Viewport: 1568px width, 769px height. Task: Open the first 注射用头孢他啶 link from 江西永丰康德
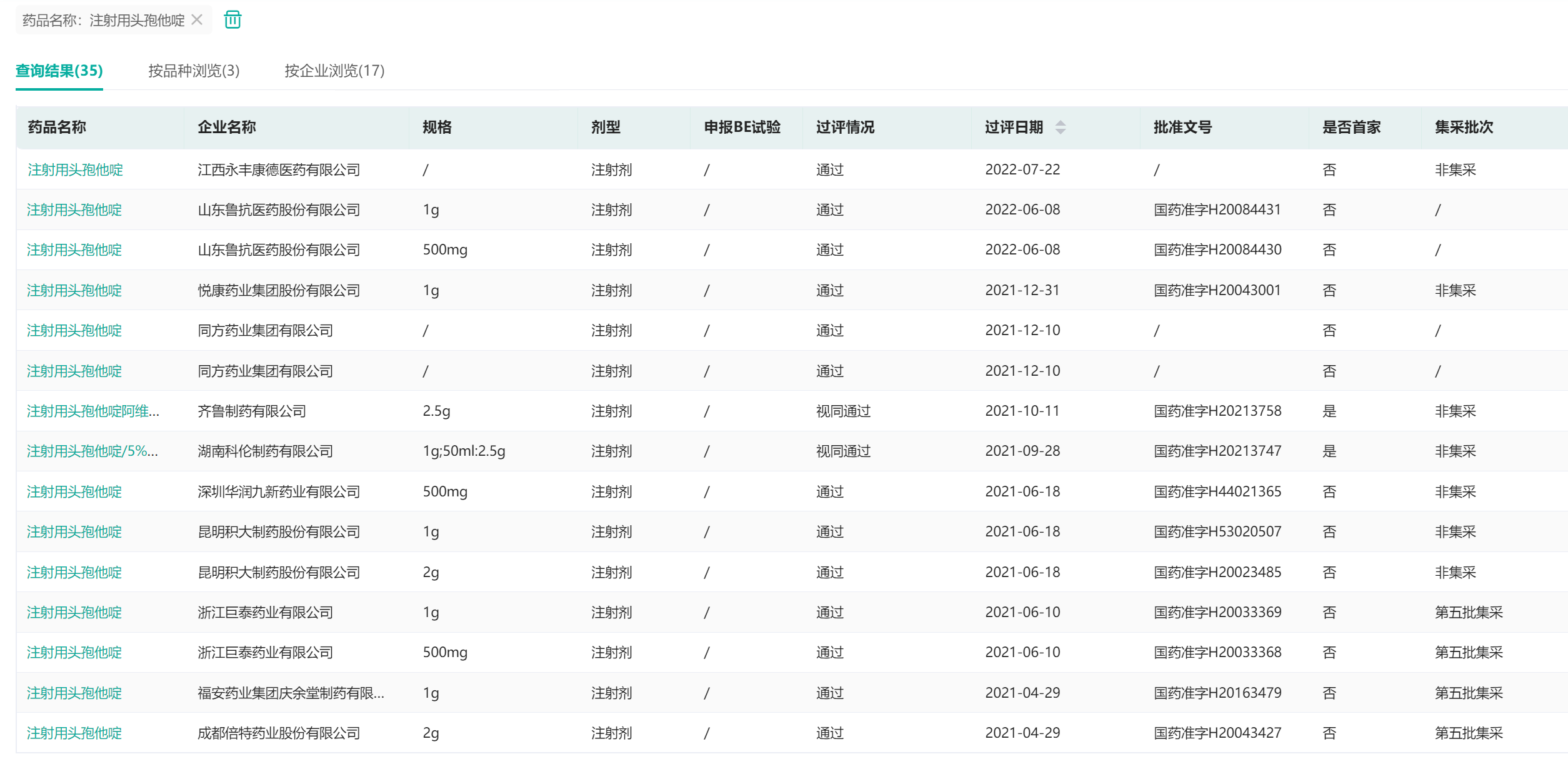click(x=75, y=170)
